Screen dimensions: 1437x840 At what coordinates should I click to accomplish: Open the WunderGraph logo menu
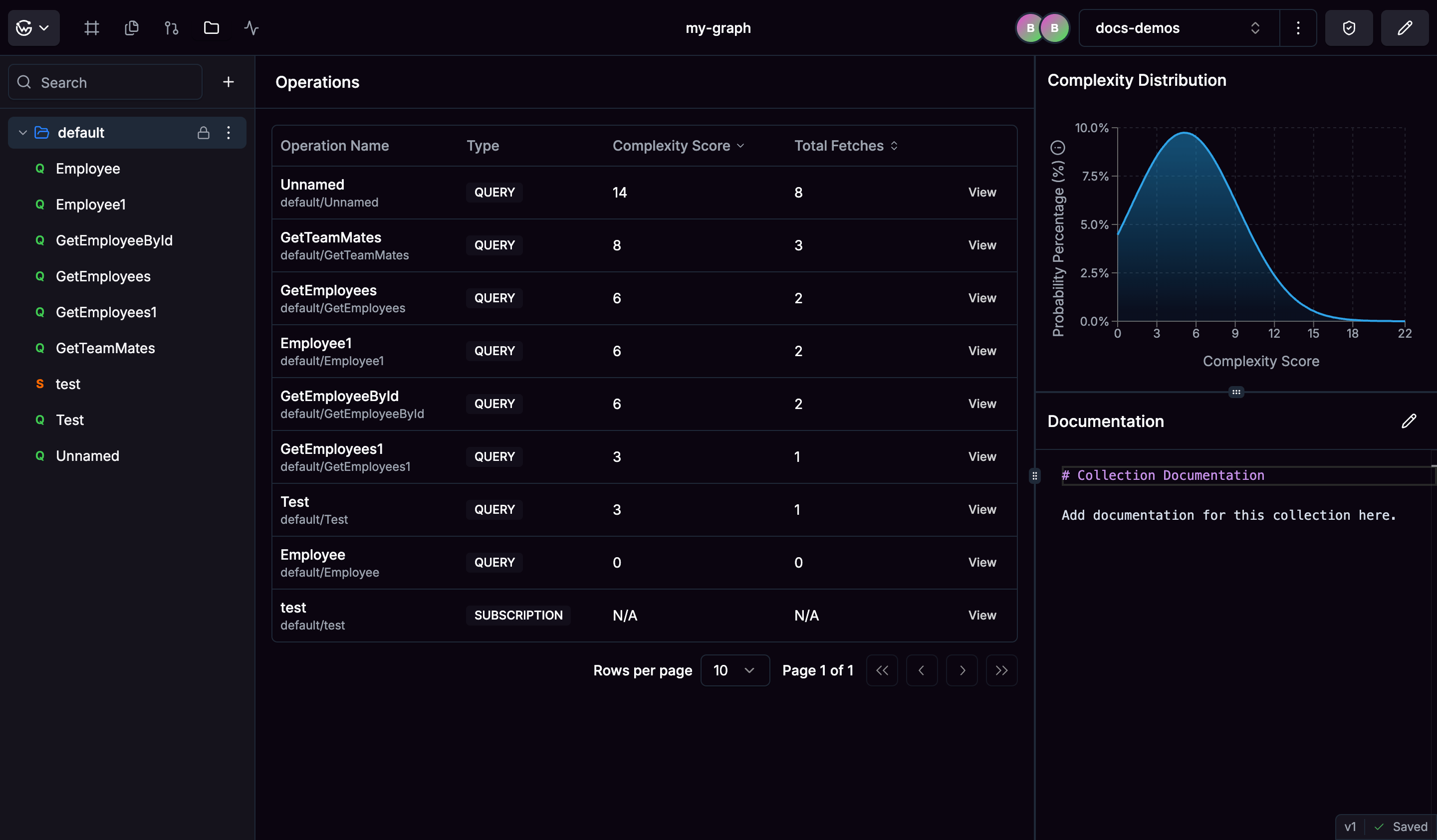(x=33, y=28)
